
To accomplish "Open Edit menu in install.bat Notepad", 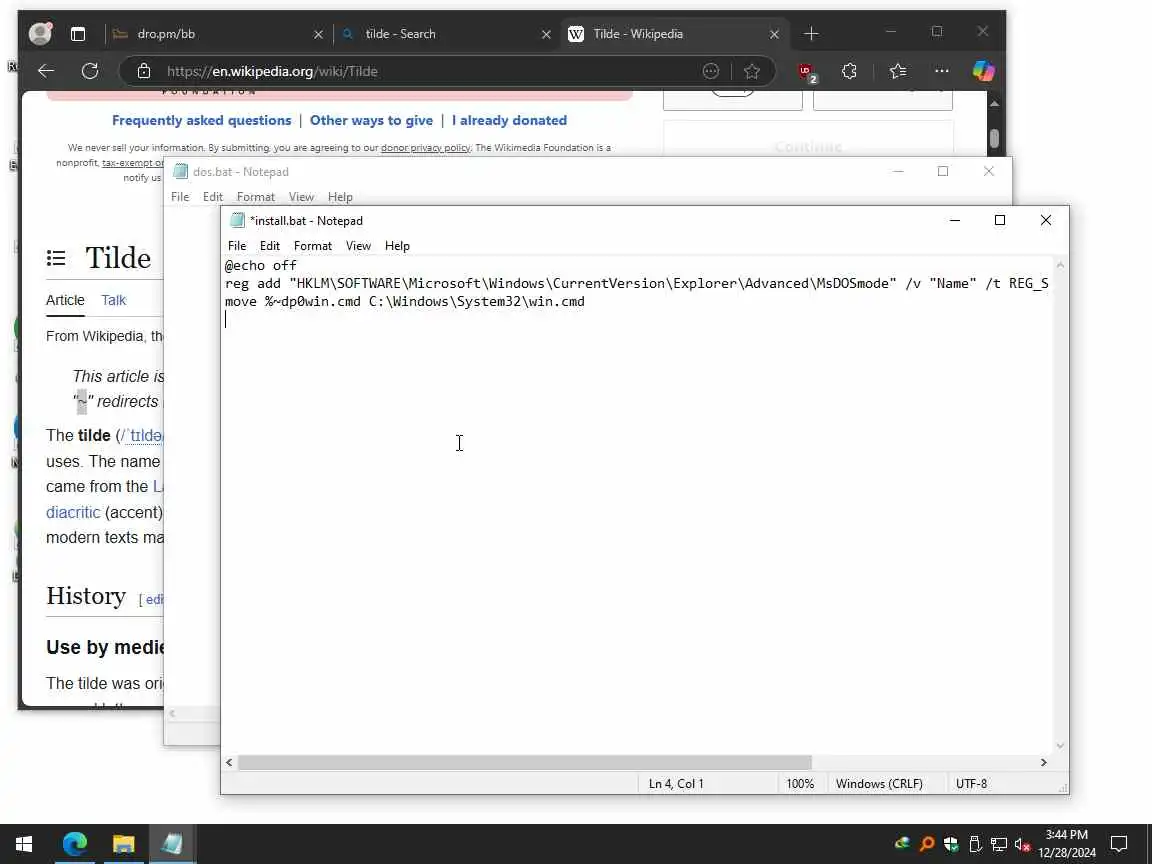I will coord(270,246).
